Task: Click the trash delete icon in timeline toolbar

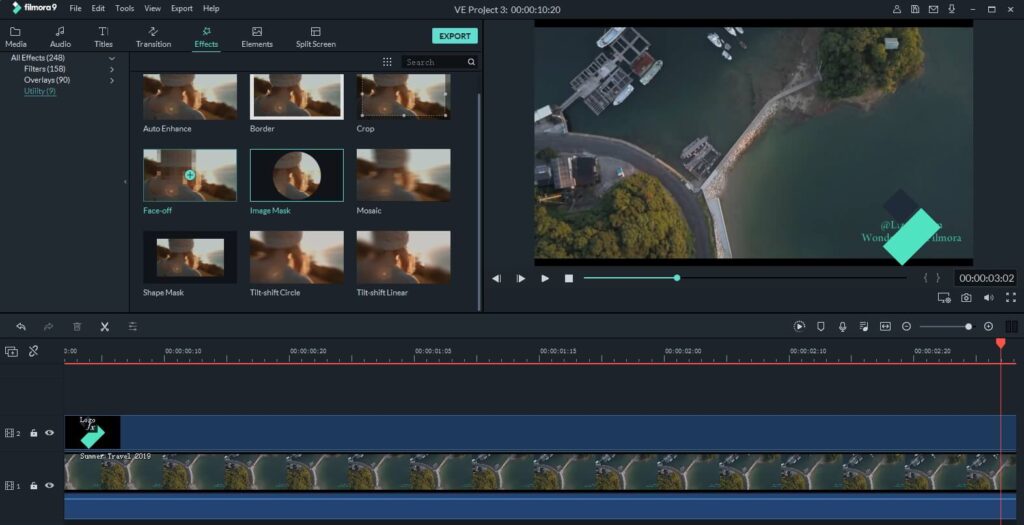Action: (x=77, y=327)
